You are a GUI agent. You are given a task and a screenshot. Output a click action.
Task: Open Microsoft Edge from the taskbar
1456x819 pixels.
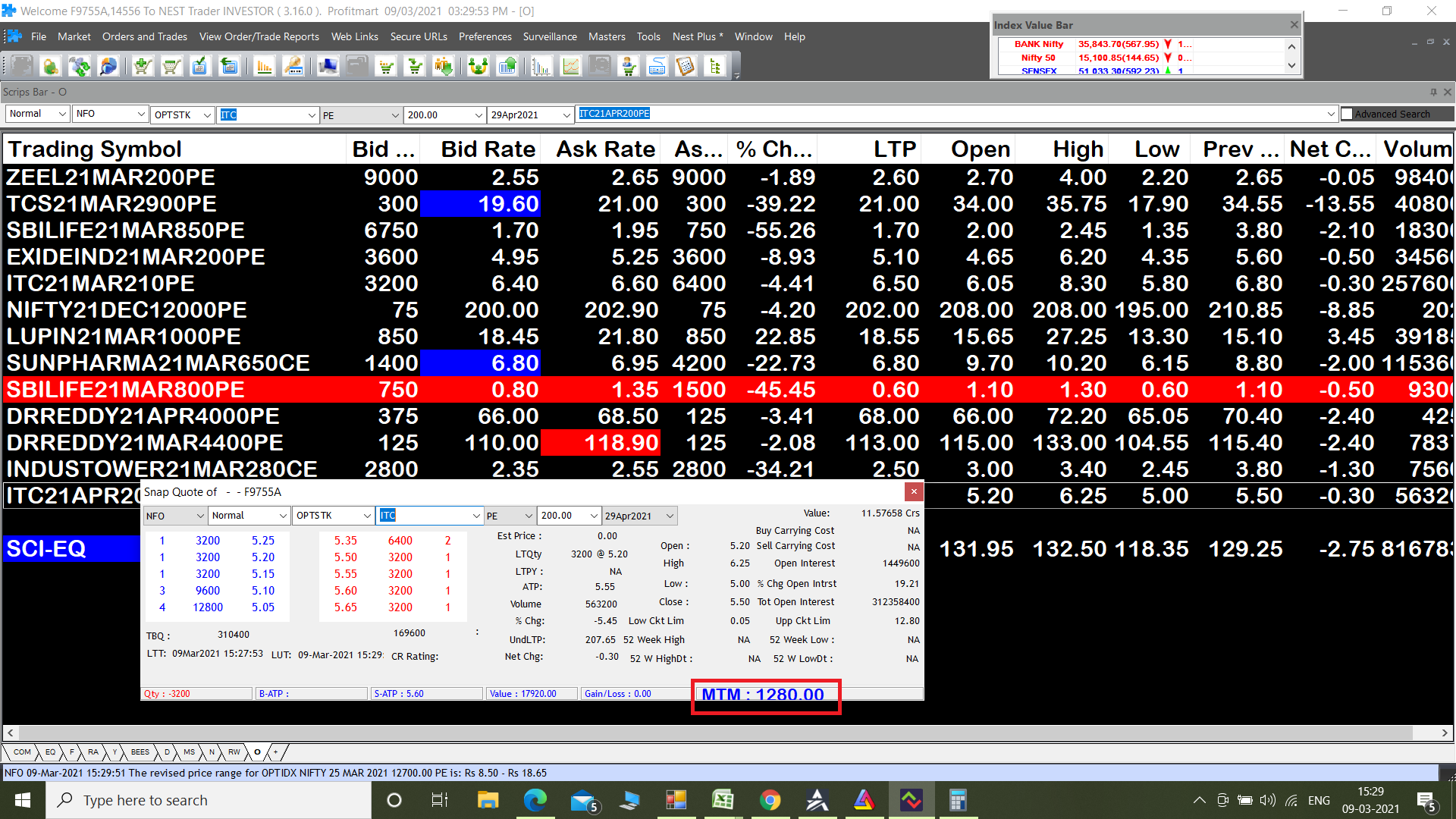pos(535,800)
